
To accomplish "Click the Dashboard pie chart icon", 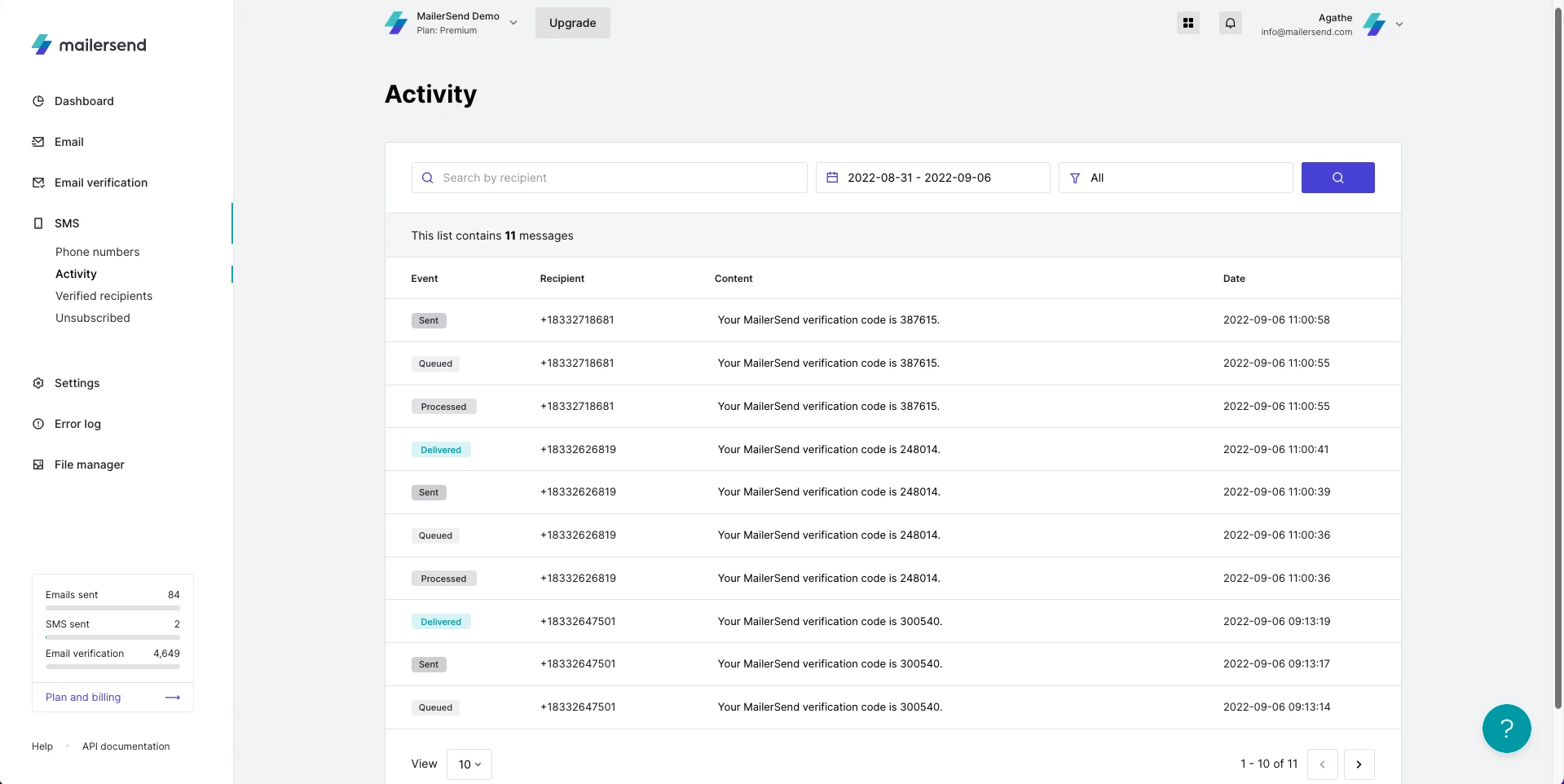I will tap(38, 101).
